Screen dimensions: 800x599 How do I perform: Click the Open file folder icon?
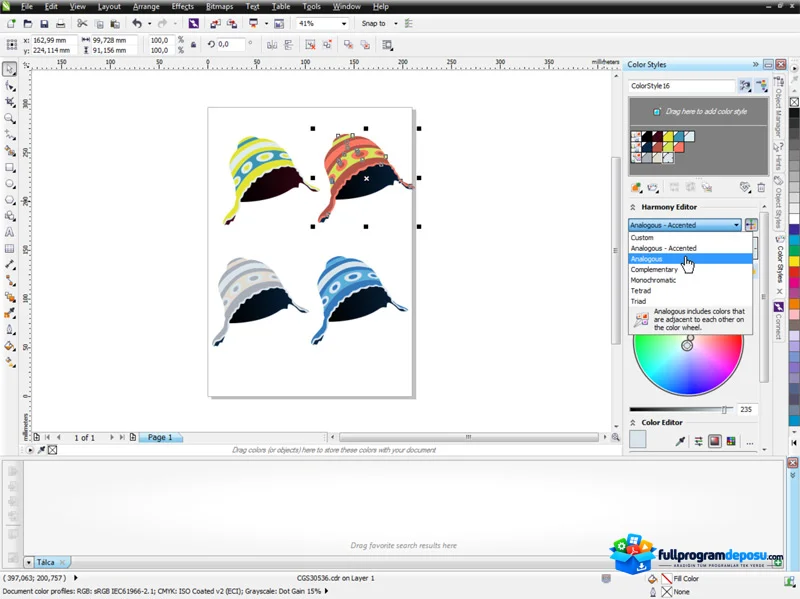click(x=28, y=23)
